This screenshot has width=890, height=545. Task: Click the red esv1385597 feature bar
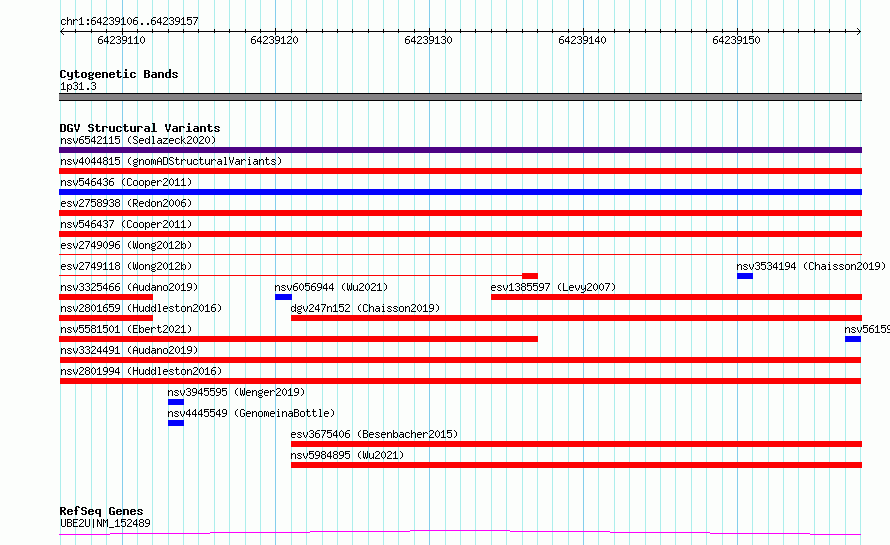[677, 297]
